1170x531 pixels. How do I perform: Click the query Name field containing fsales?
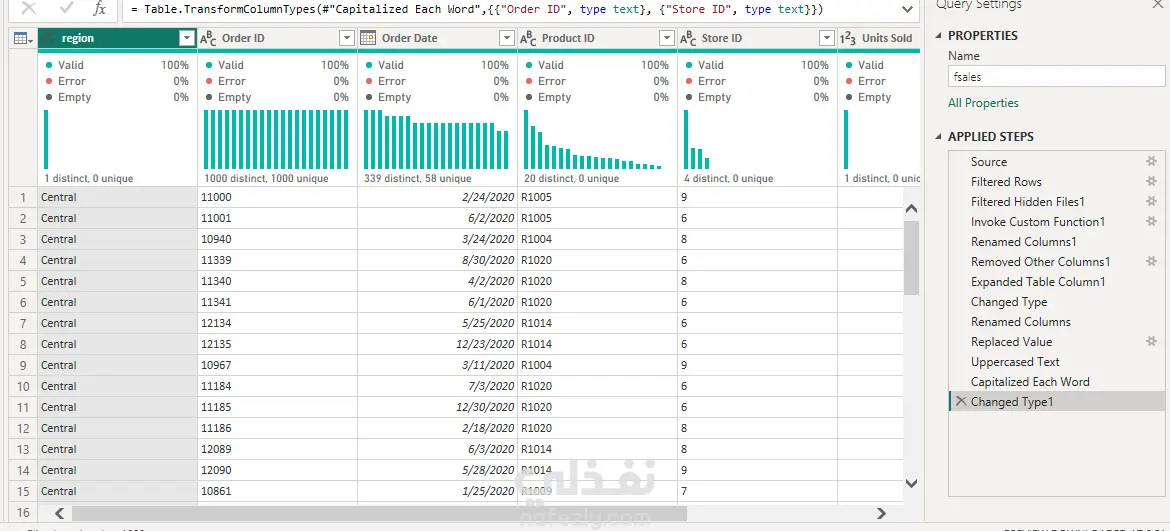pyautogui.click(x=1056, y=76)
